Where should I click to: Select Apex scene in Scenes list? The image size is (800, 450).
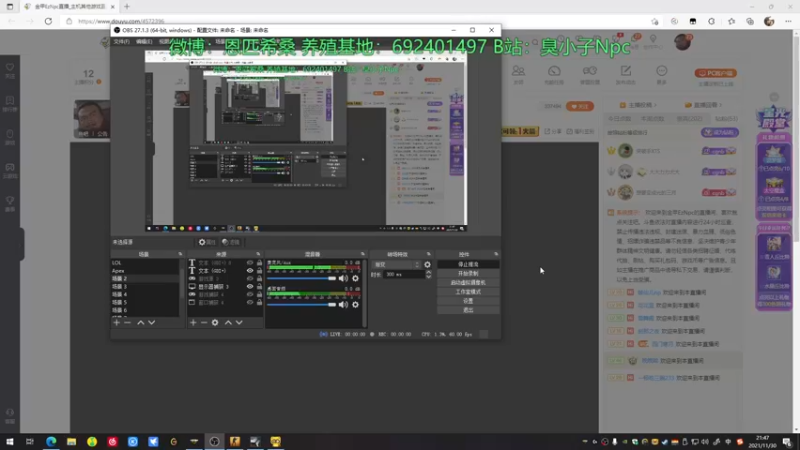[x=145, y=270]
